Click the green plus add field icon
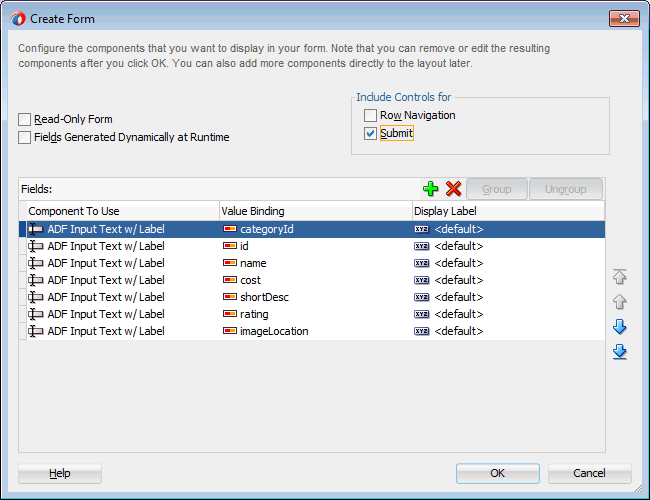The image size is (650, 500). click(x=430, y=189)
